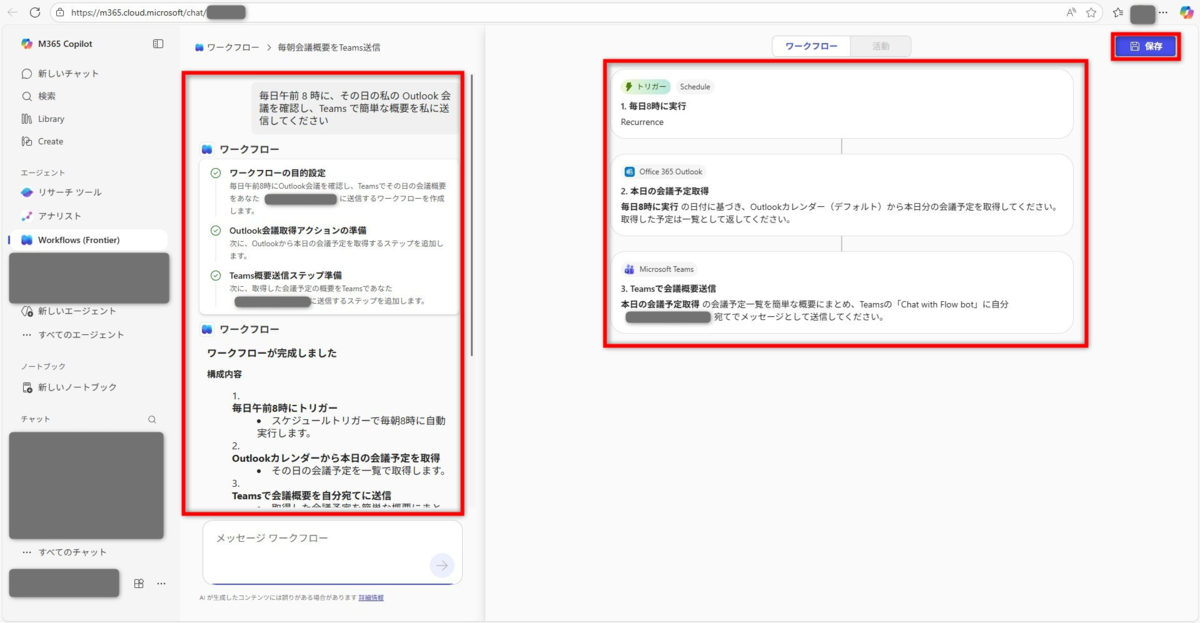Open the 1. 毎日8時に実行 step card
1200x623 pixels.
tap(841, 104)
